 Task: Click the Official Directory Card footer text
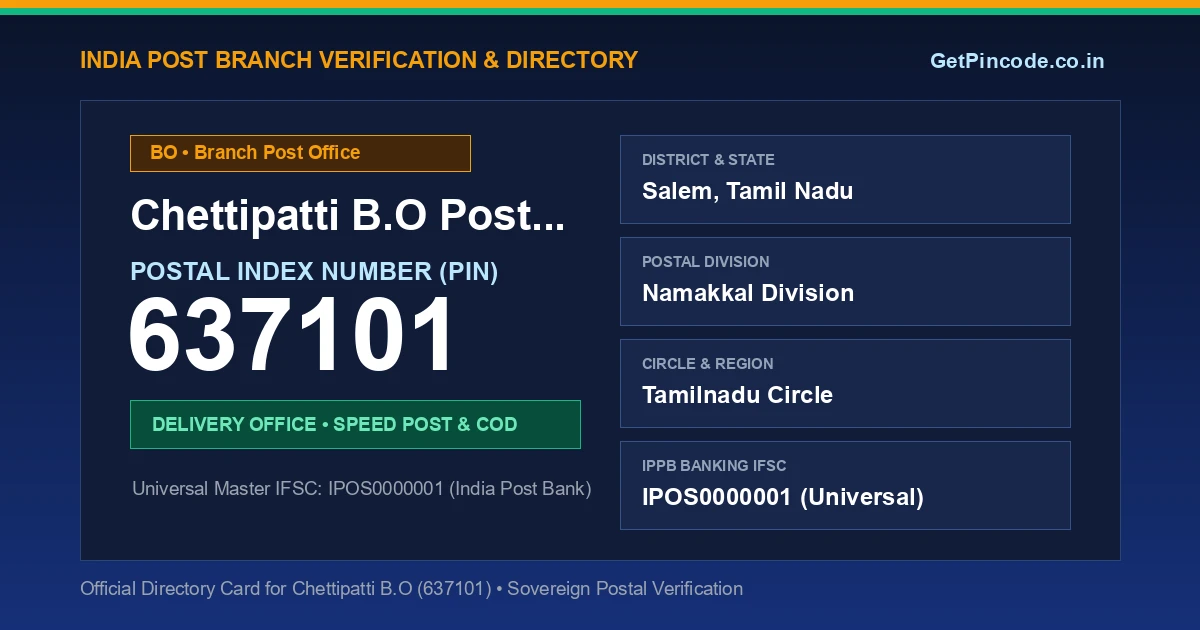pos(411,589)
